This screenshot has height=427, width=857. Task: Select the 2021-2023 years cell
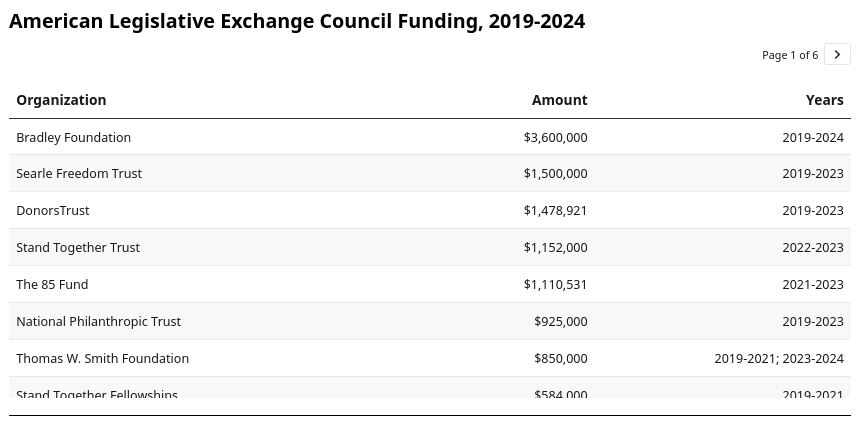(x=813, y=284)
